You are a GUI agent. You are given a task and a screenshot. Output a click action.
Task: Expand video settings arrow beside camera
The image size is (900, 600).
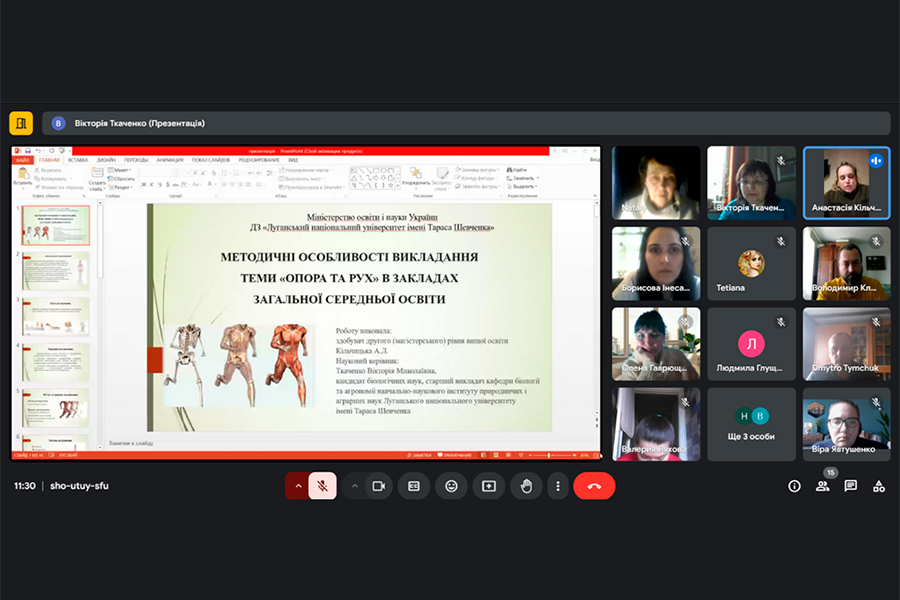click(x=354, y=486)
